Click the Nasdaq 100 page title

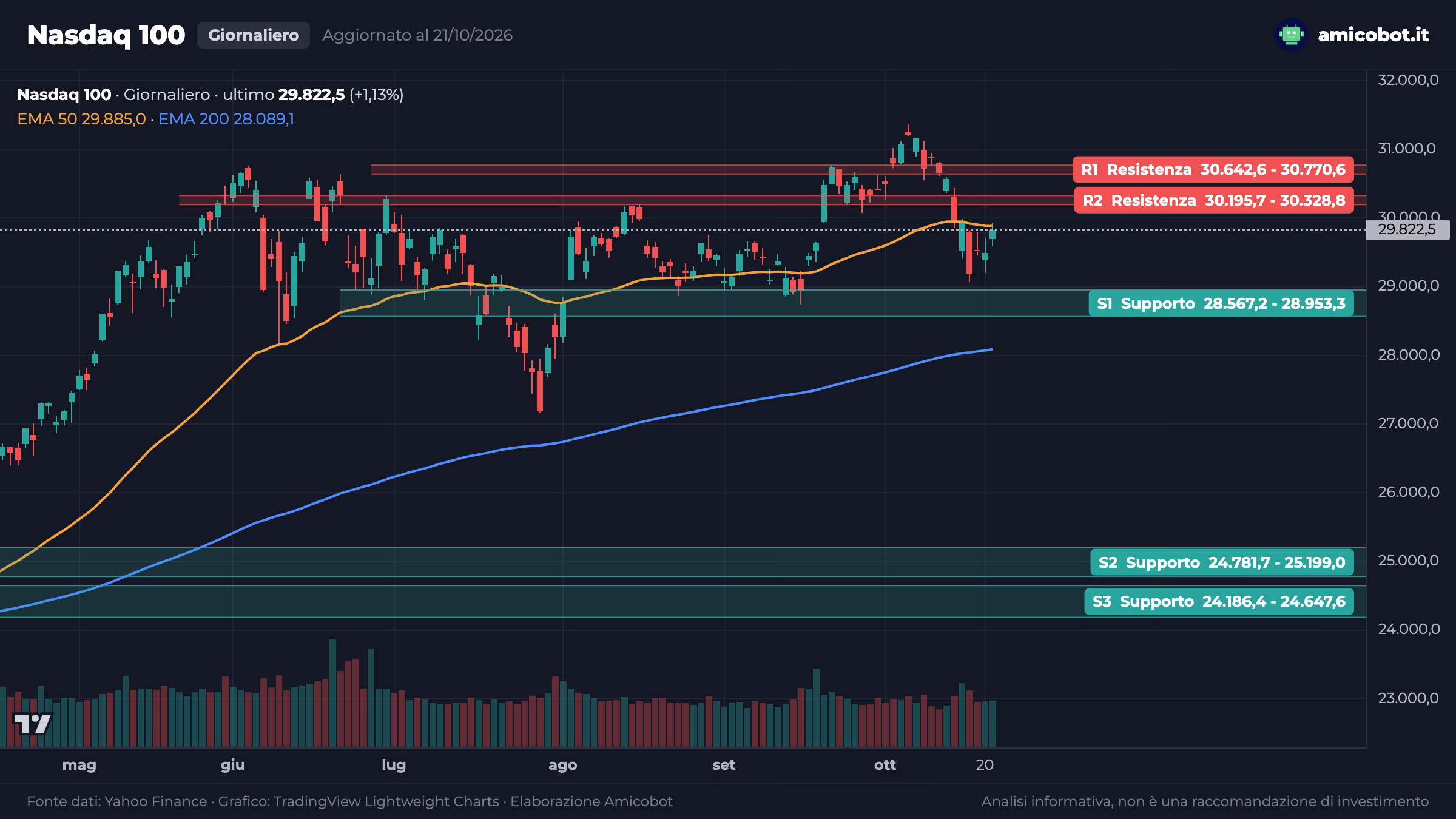[106, 35]
